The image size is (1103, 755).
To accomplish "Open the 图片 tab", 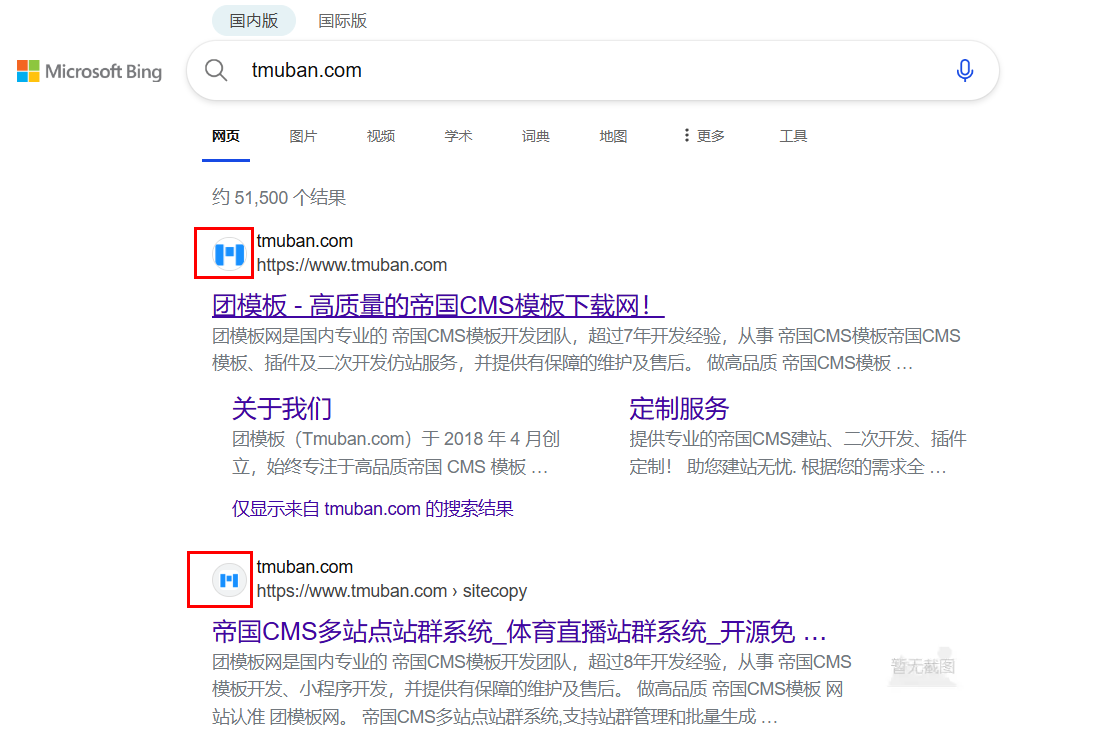I will pyautogui.click(x=303, y=136).
